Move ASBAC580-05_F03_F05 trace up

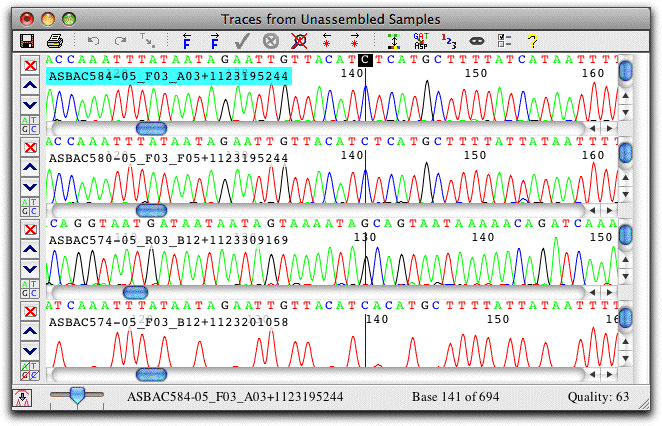(30, 168)
